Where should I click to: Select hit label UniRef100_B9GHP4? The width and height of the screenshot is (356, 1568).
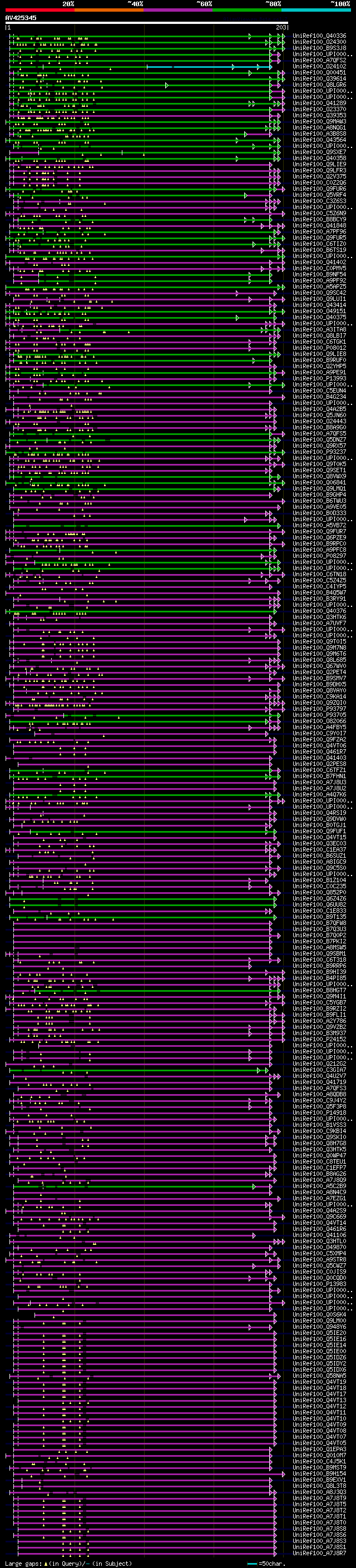pyautogui.click(x=319, y=495)
